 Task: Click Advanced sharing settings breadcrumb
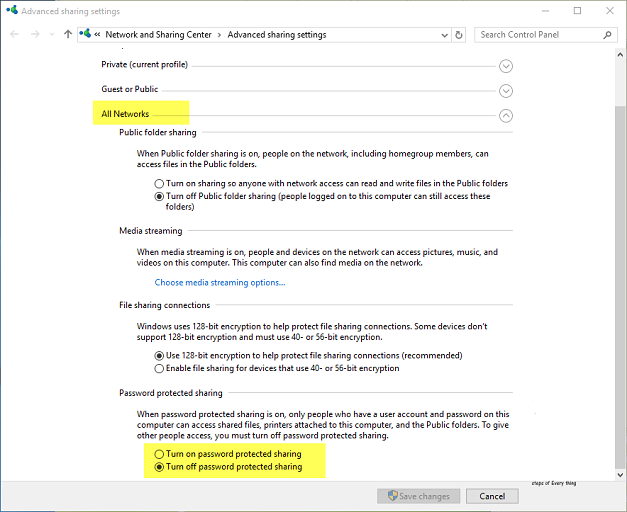click(277, 35)
